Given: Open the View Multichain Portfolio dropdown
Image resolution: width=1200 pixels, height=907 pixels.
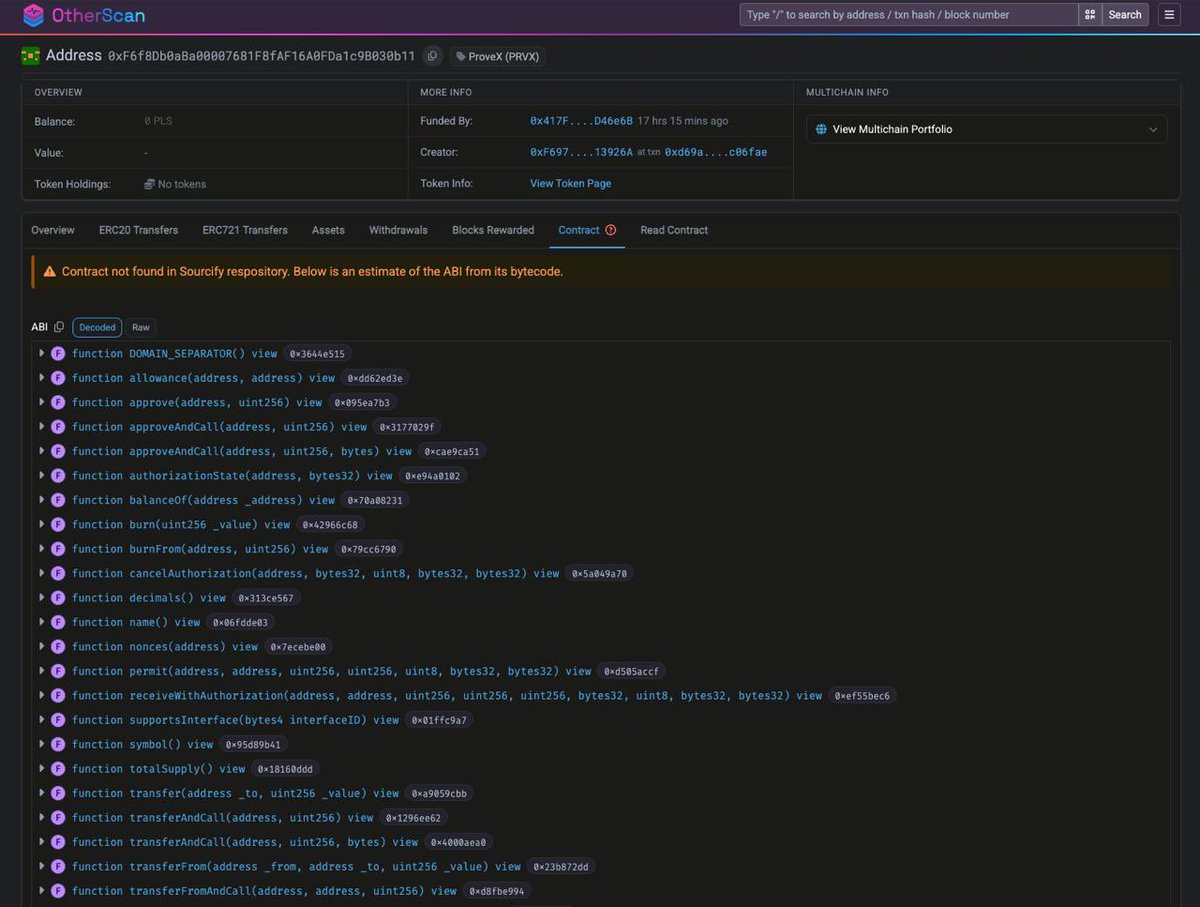Looking at the screenshot, I should tap(987, 129).
